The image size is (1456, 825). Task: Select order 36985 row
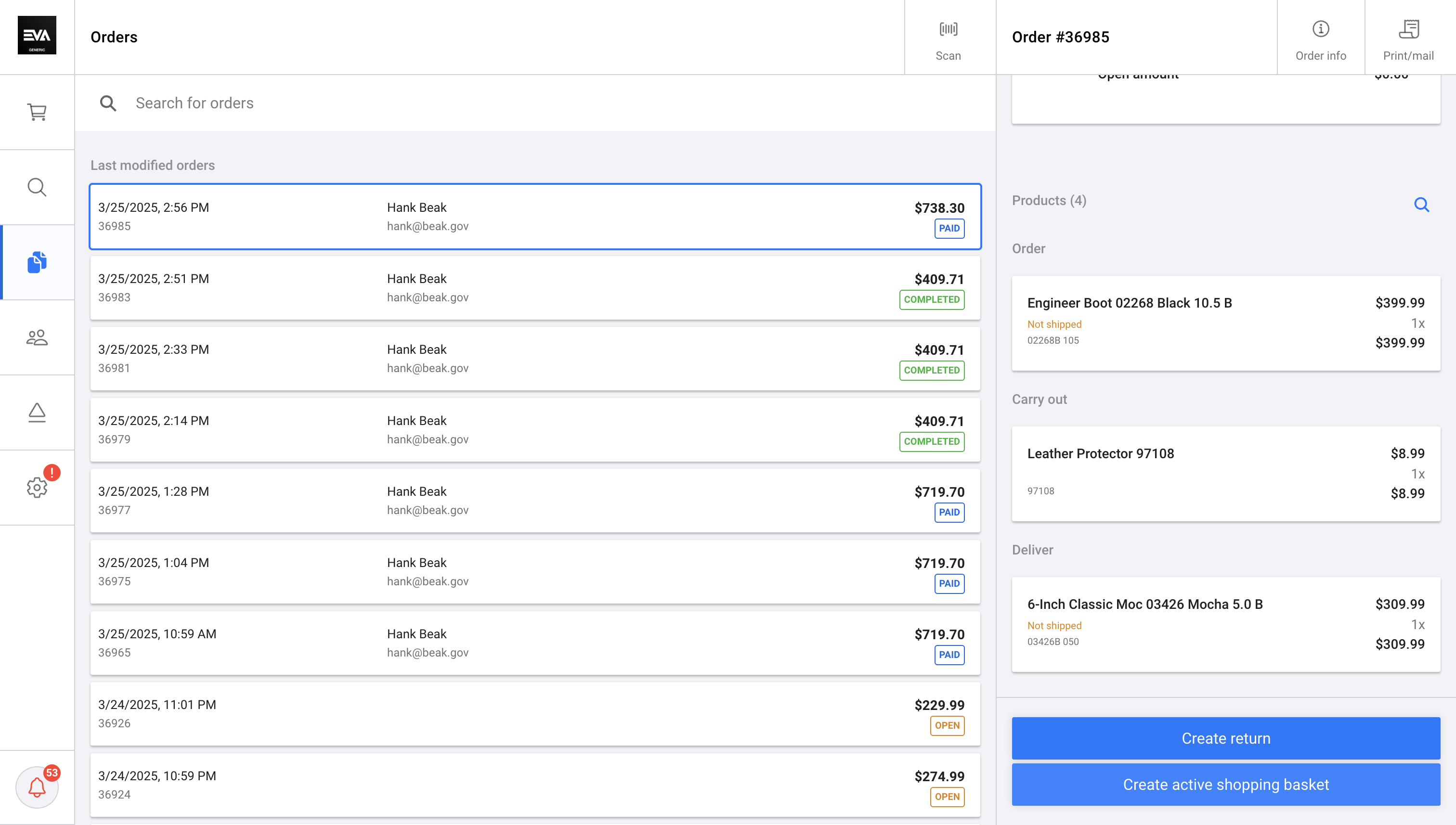pyautogui.click(x=535, y=217)
